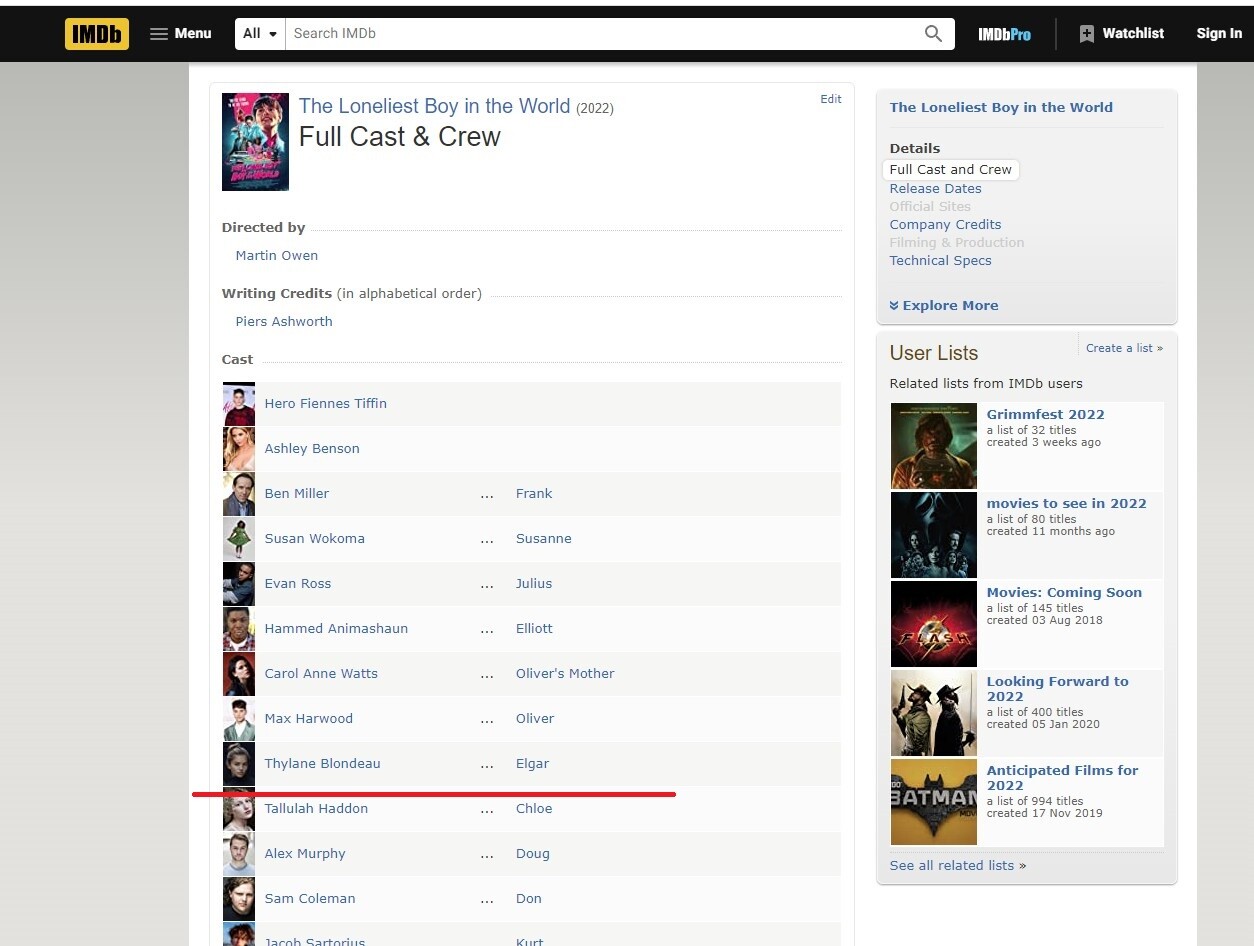Open Movies: Coming Soon list
The image size is (1254, 946).
point(1064,592)
